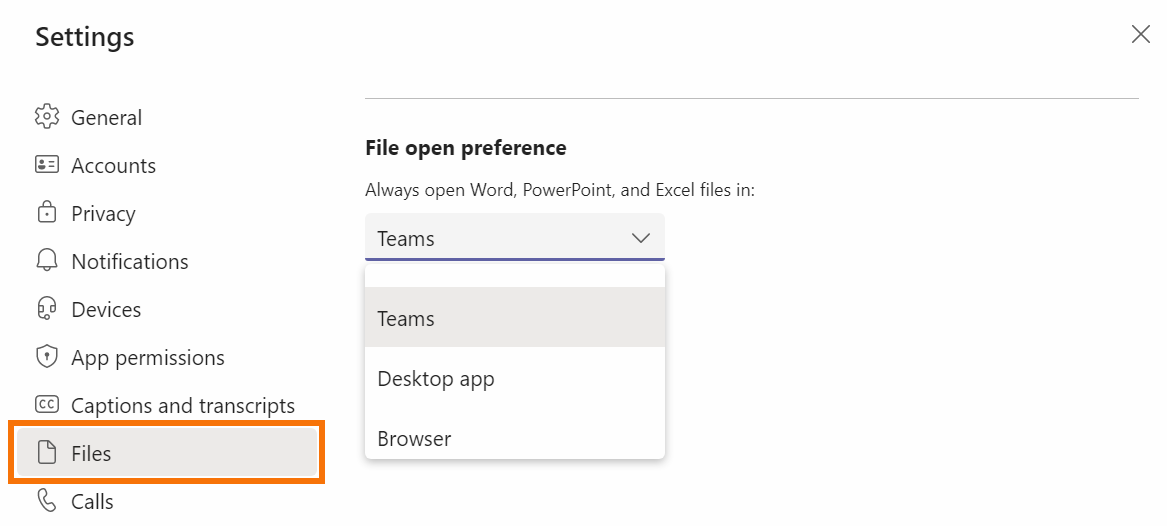Collapse the file open preference dropdown

(514, 237)
